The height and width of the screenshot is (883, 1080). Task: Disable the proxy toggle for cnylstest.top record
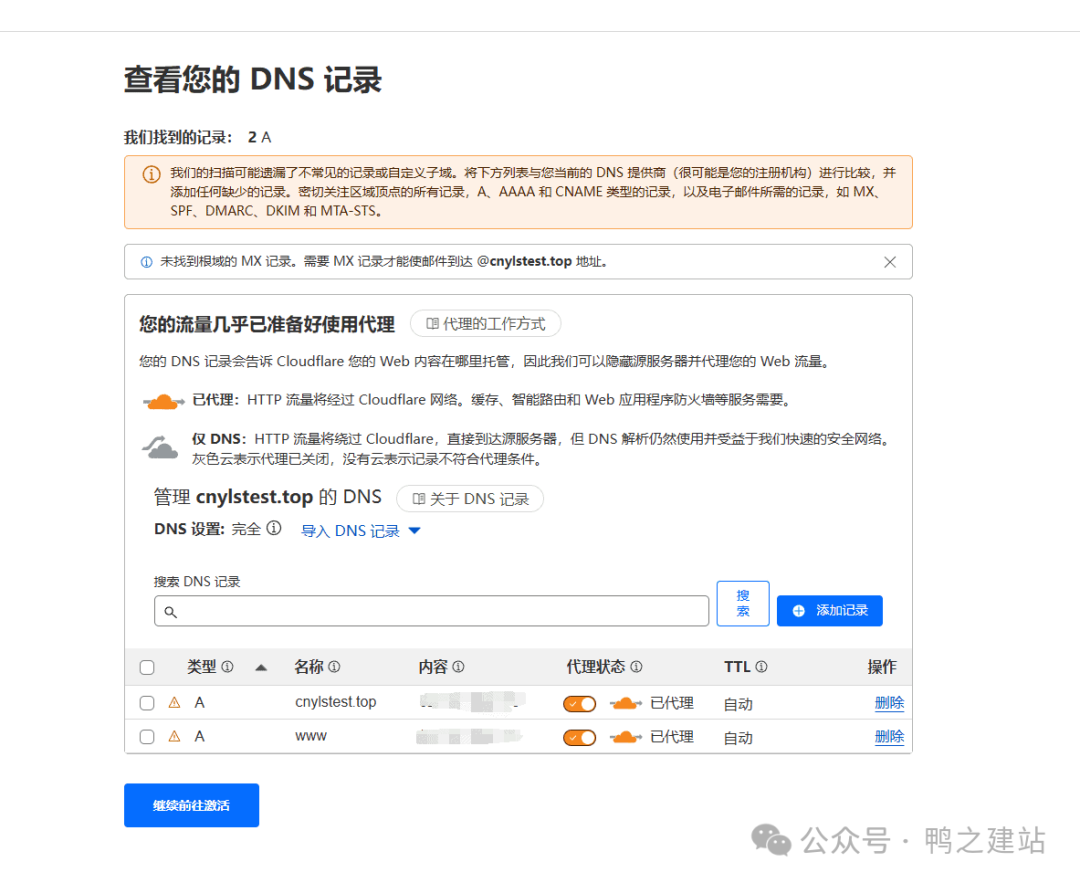click(x=579, y=703)
